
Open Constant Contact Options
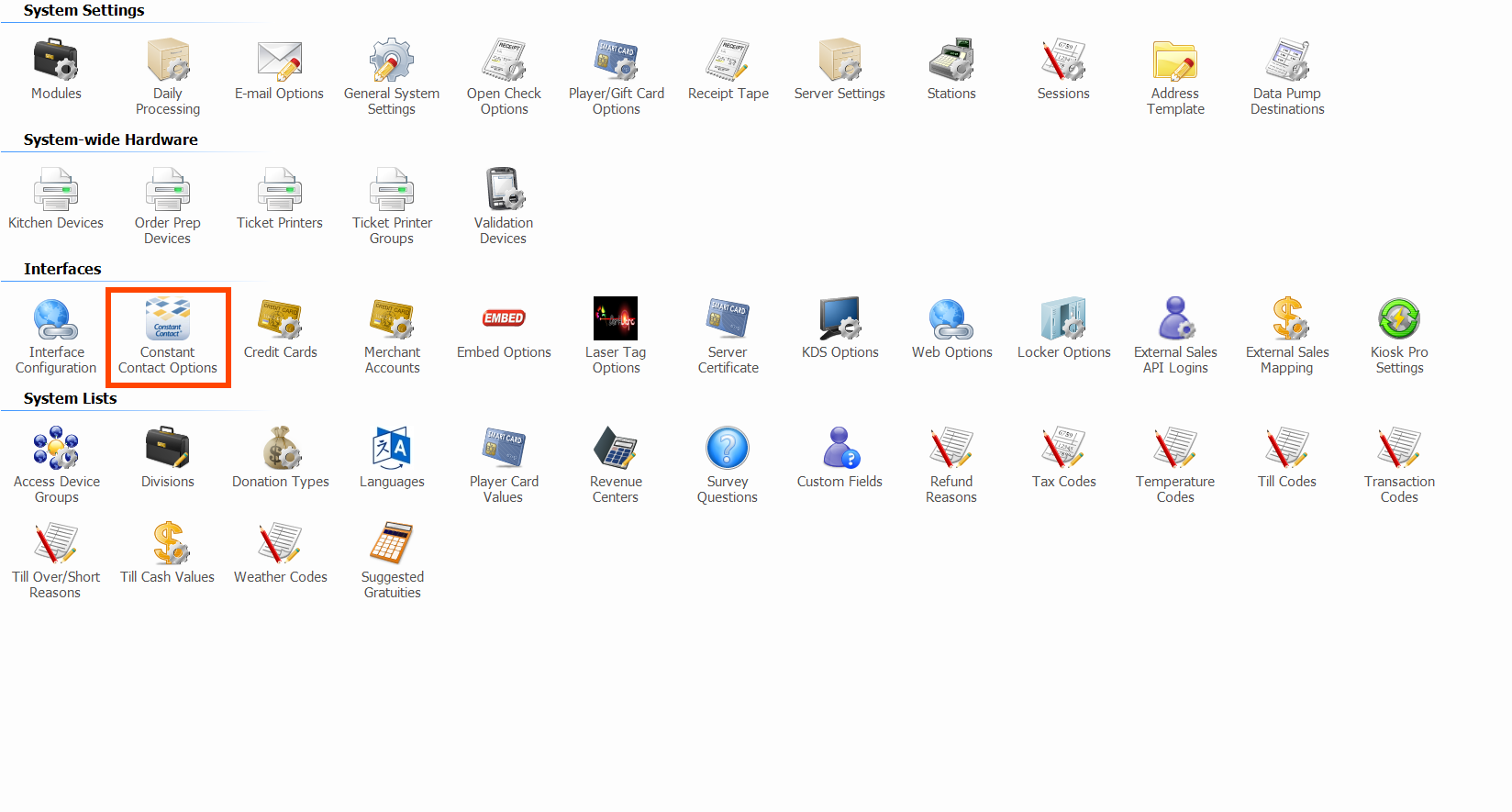pyautogui.click(x=168, y=337)
